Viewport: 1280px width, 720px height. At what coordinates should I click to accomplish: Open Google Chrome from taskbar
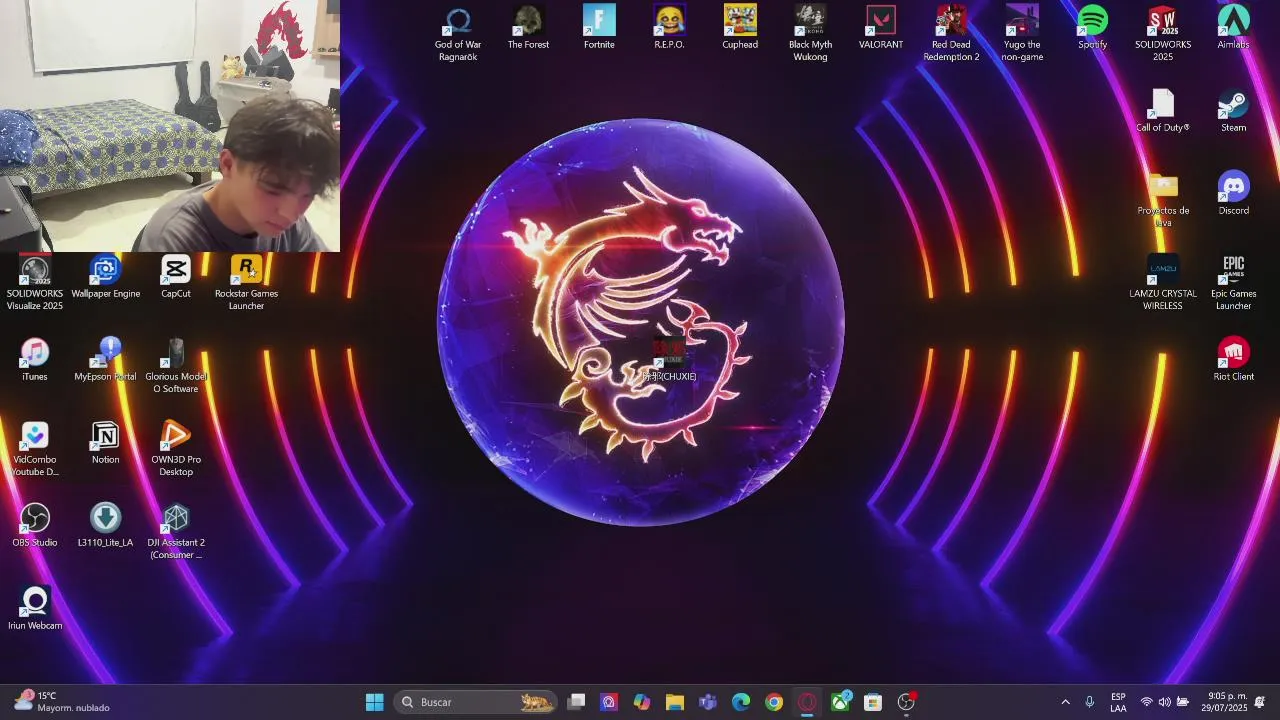(x=774, y=702)
